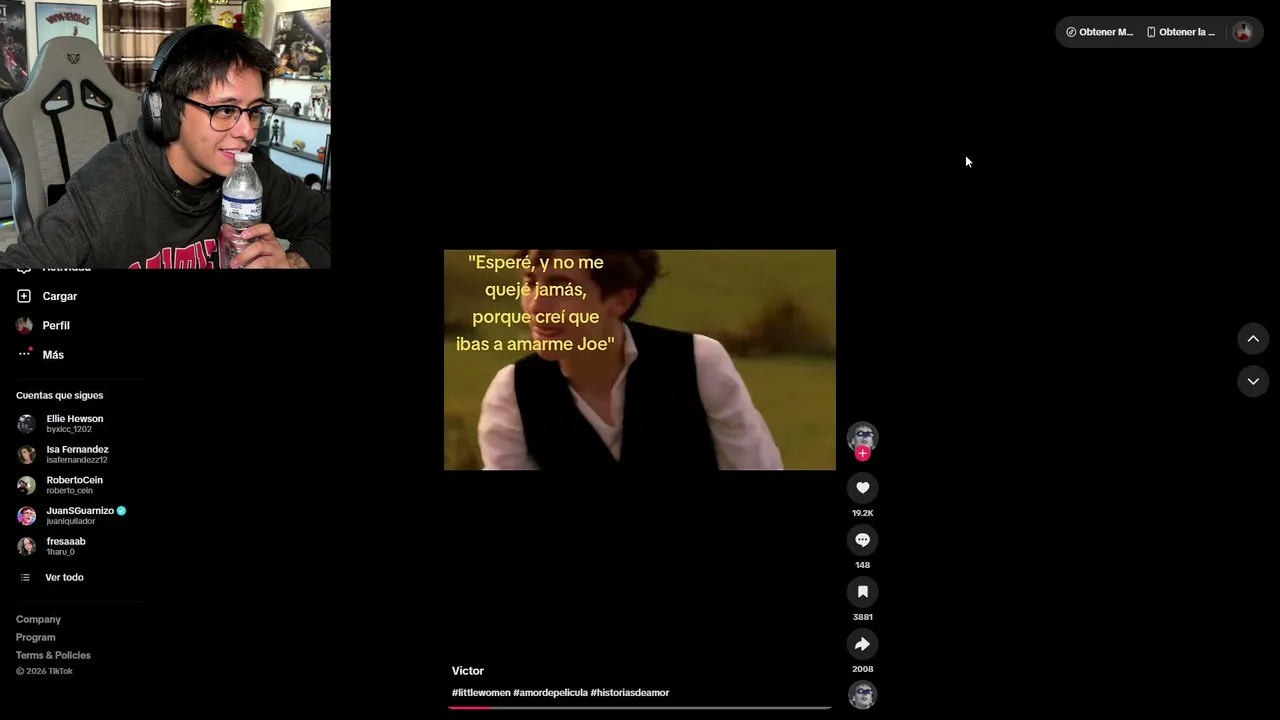The image size is (1280, 720).
Task: Pause the playing TikTok video
Action: point(640,360)
